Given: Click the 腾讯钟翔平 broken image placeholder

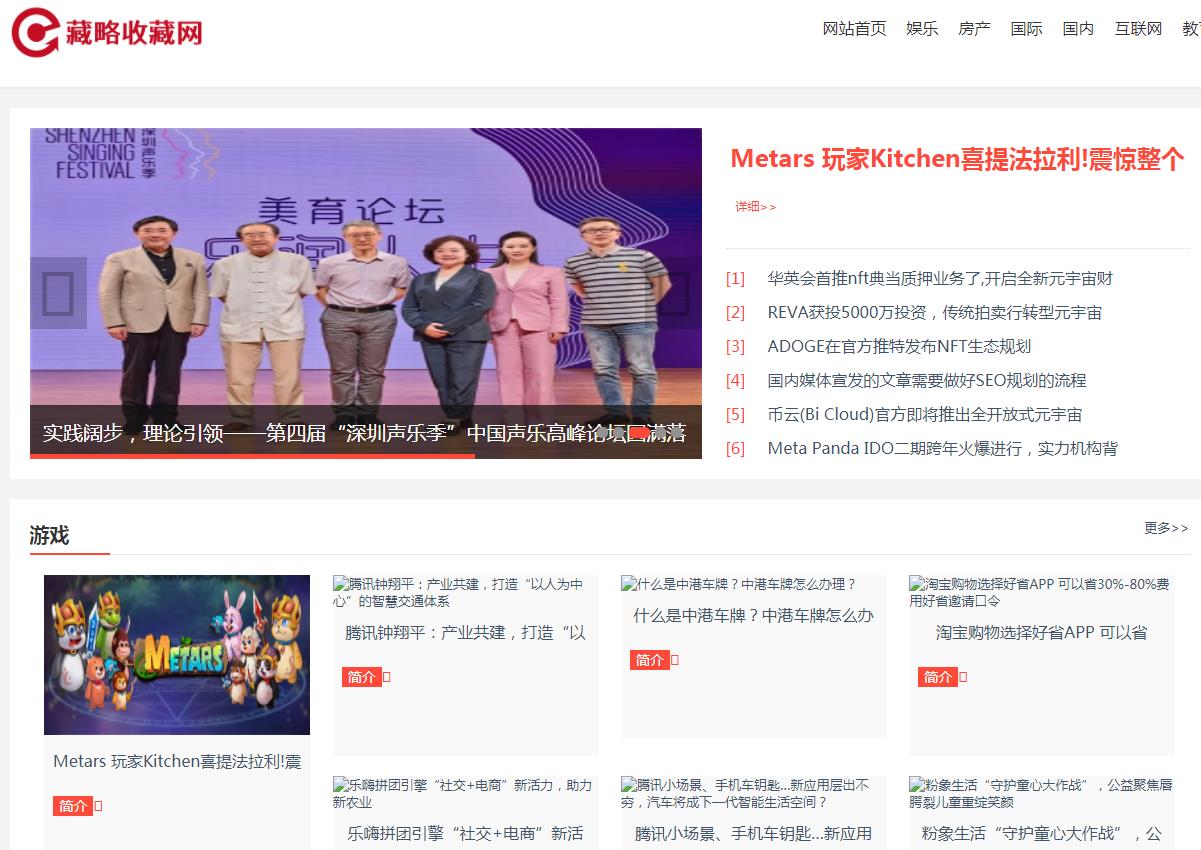Looking at the screenshot, I should point(465,592).
